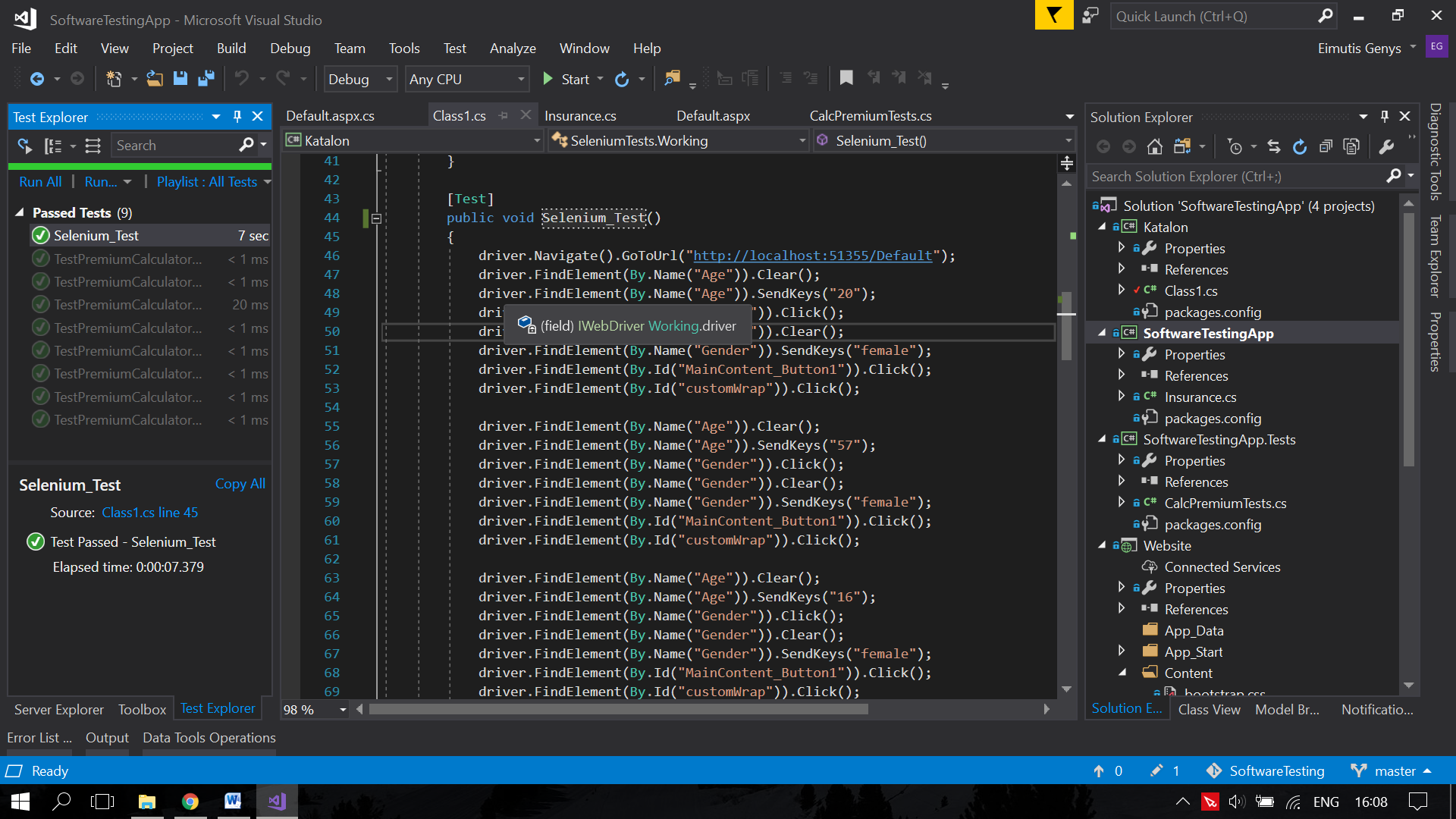Open the 98 % zoom dropdown

click(x=315, y=710)
